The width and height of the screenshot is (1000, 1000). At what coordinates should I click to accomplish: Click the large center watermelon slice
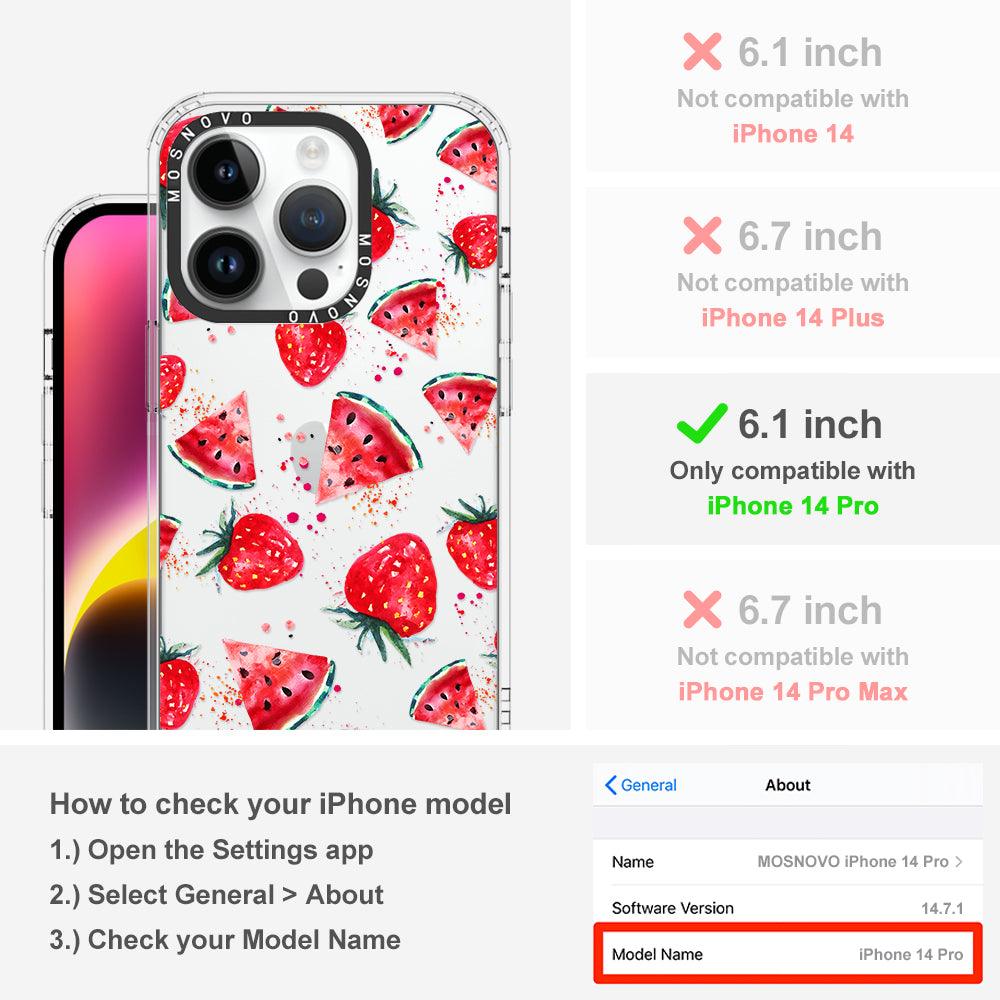coord(367,448)
